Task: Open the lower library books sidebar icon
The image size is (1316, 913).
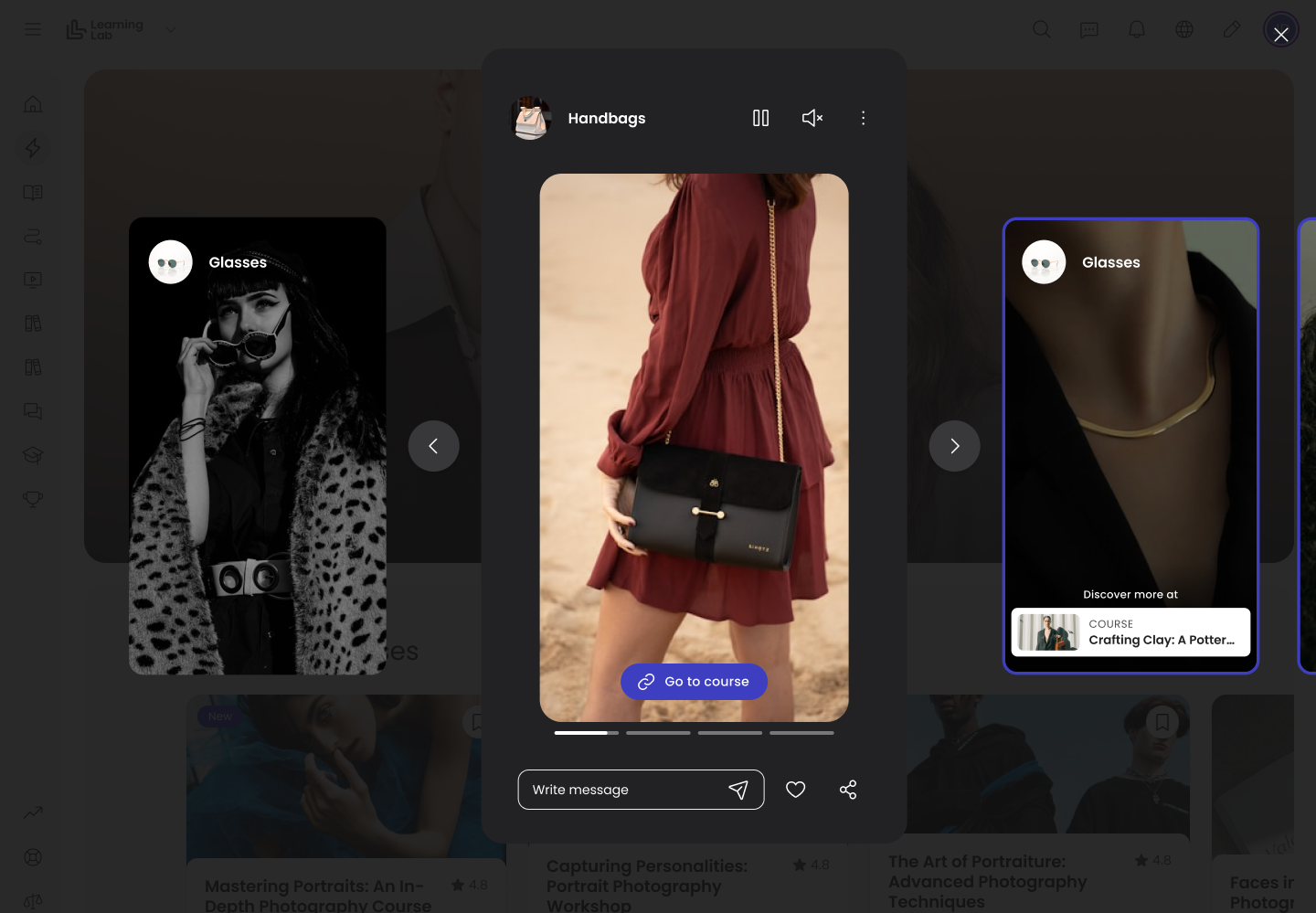Action: tap(33, 367)
